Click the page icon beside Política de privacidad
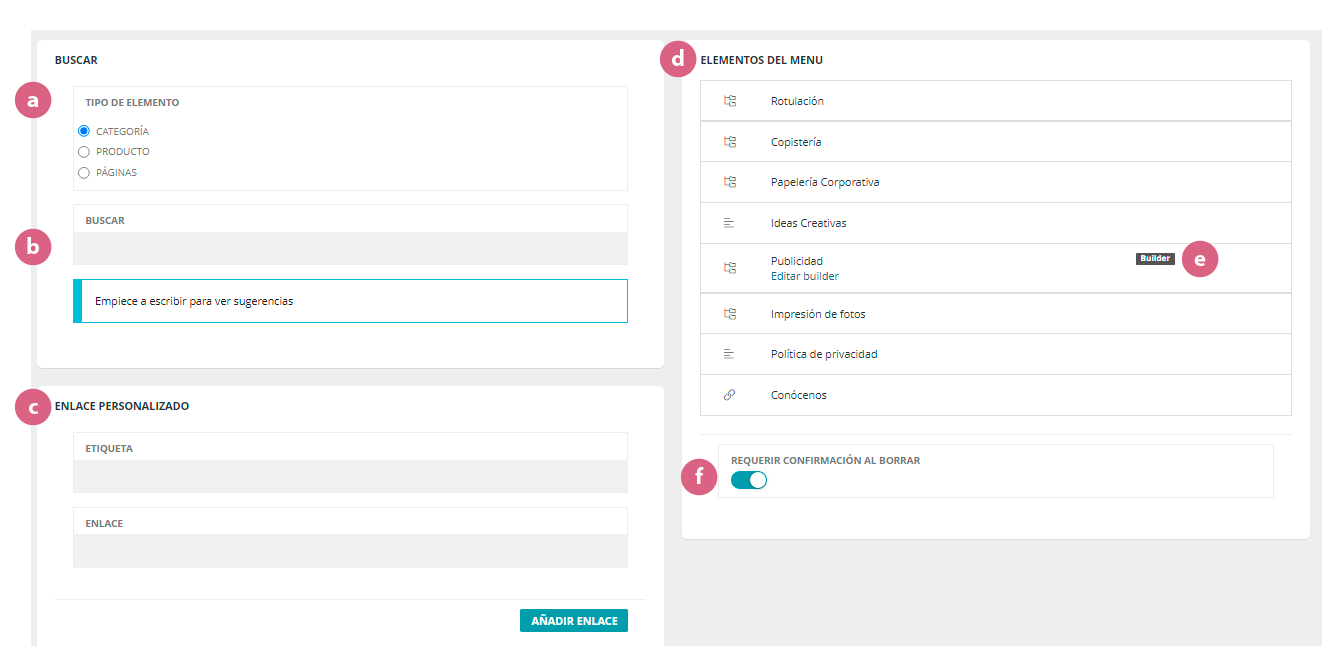 pyautogui.click(x=729, y=354)
